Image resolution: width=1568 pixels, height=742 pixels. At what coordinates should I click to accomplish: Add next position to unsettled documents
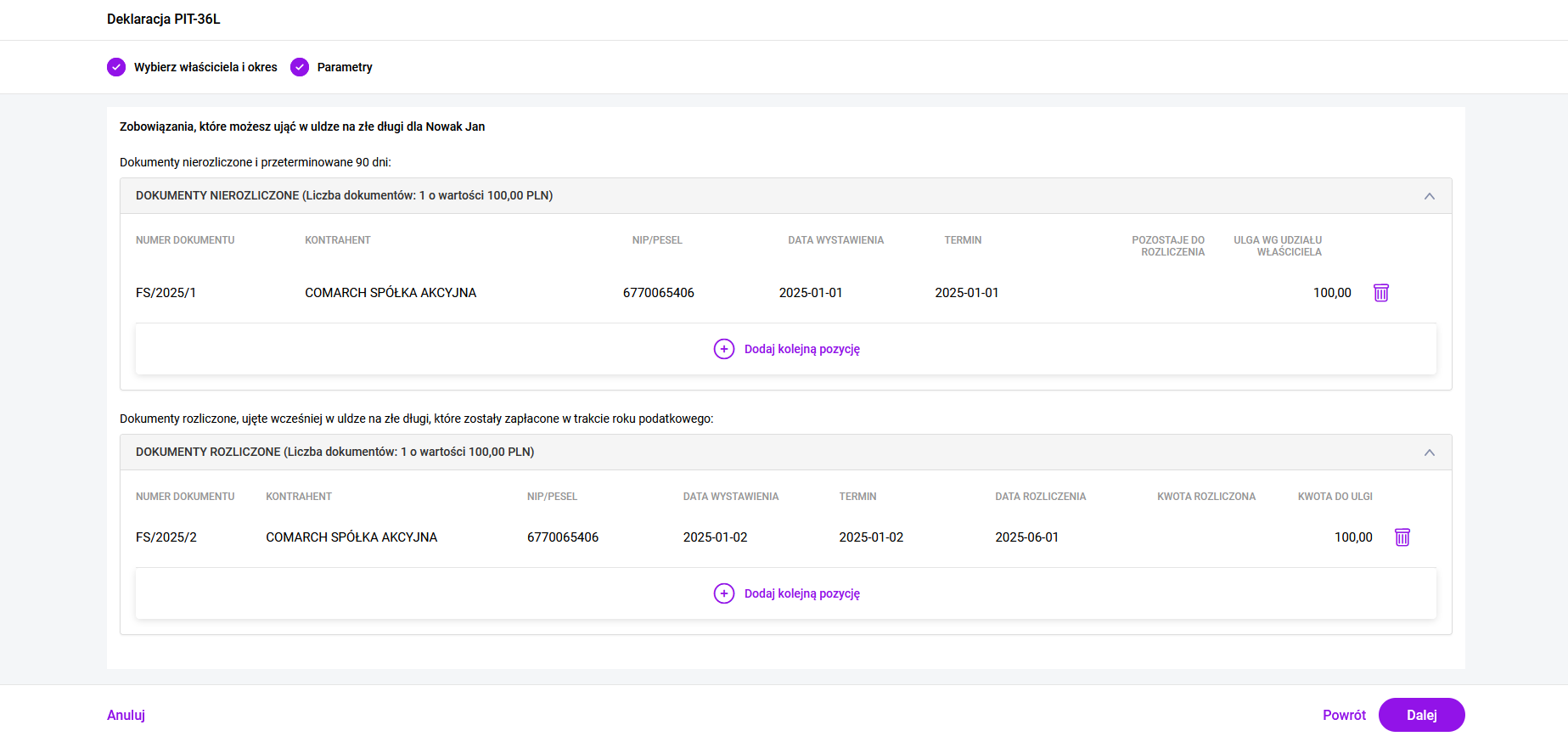tap(801, 349)
